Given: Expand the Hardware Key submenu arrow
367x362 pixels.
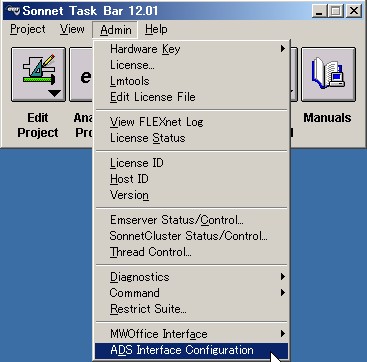Looking at the screenshot, I should pyautogui.click(x=283, y=49).
